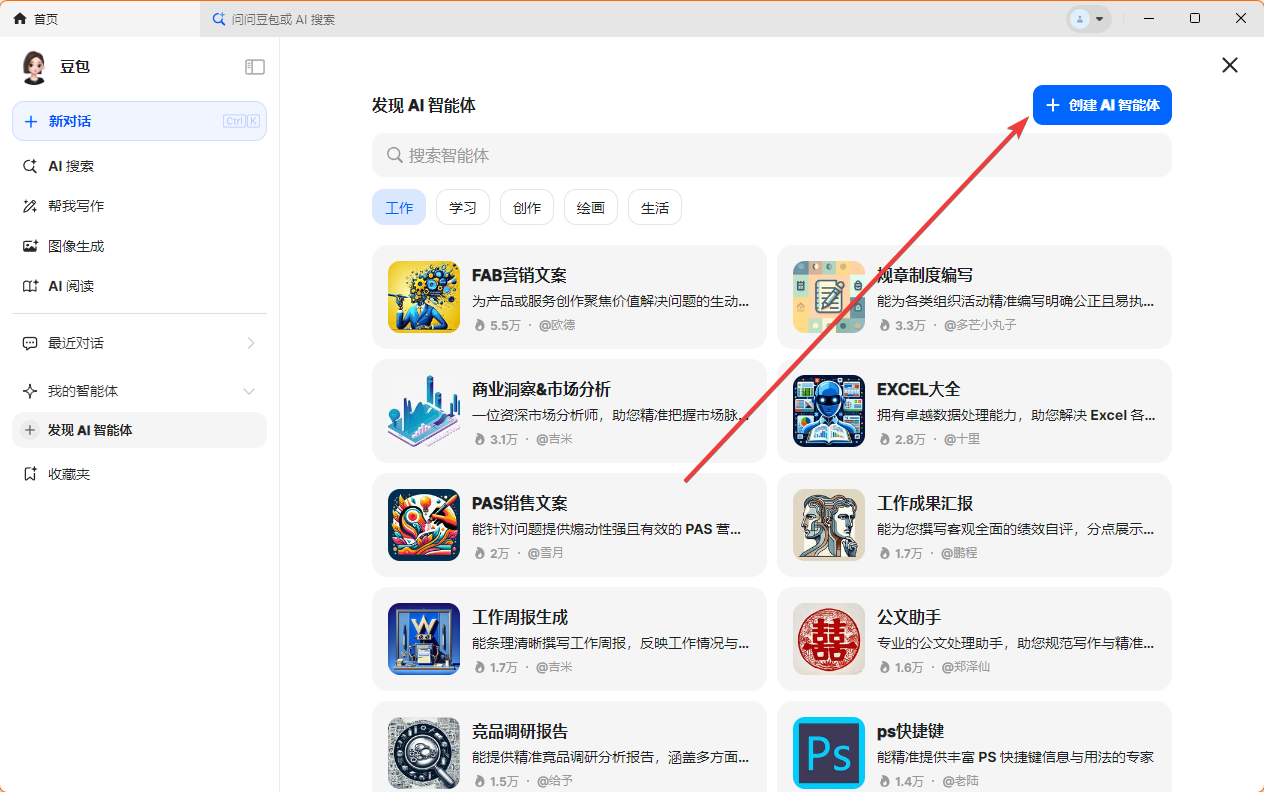Select the 绘画 category tab

pos(591,208)
